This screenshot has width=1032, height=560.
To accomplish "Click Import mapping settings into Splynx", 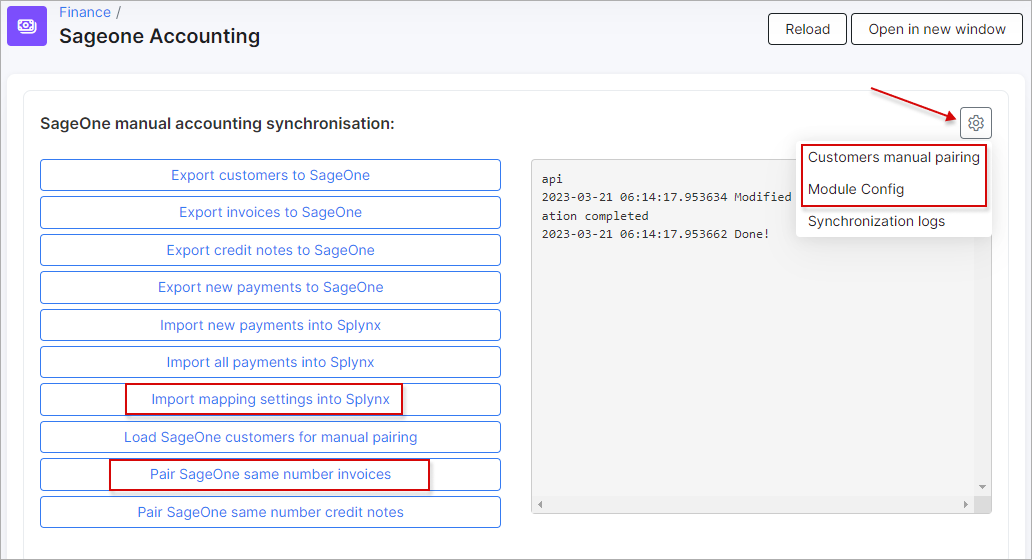I will coord(270,399).
